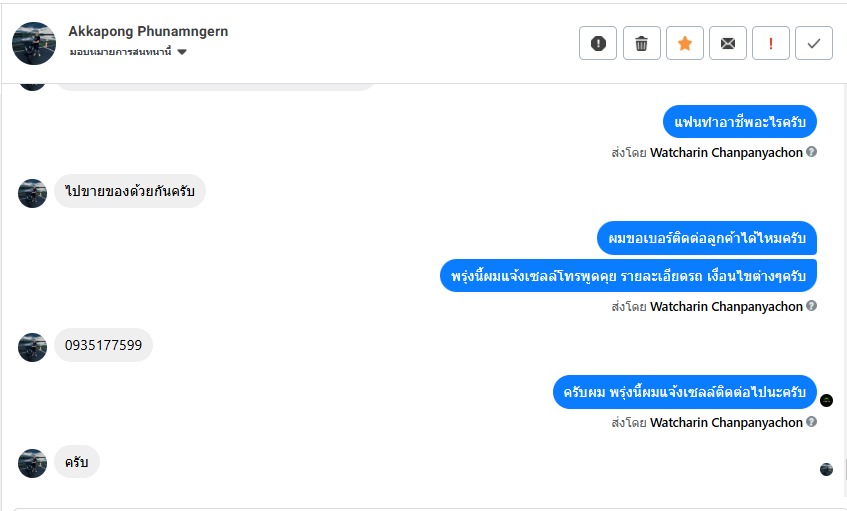Click the phone number 0935177599 message
Image resolution: width=847 pixels, height=511 pixels.
pos(103,345)
